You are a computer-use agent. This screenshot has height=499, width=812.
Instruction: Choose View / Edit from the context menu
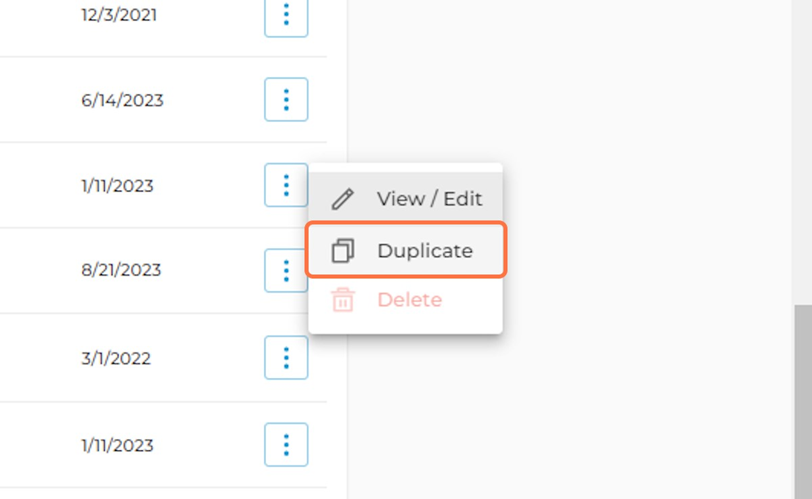405,199
